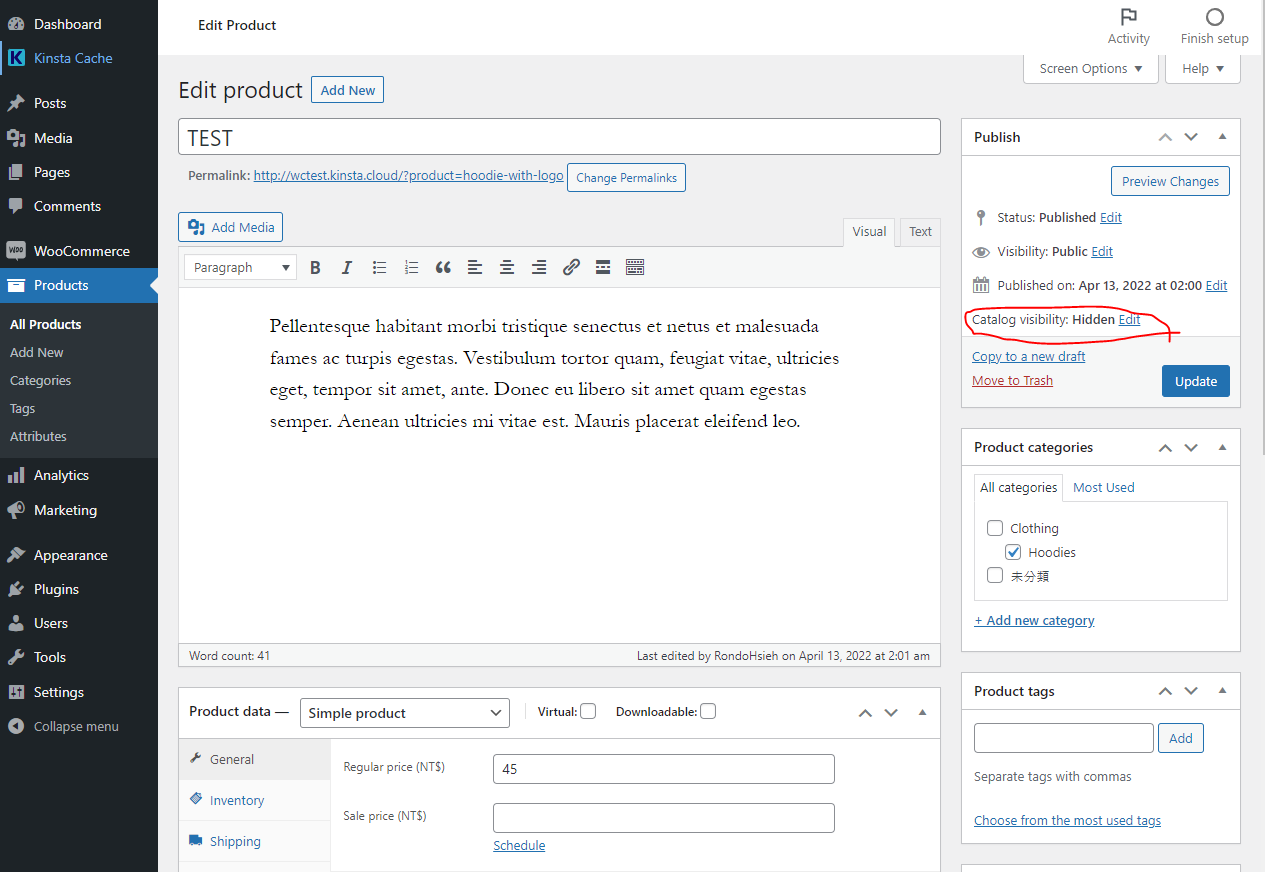This screenshot has width=1265, height=872.
Task: Check the Clothing category
Action: click(995, 528)
